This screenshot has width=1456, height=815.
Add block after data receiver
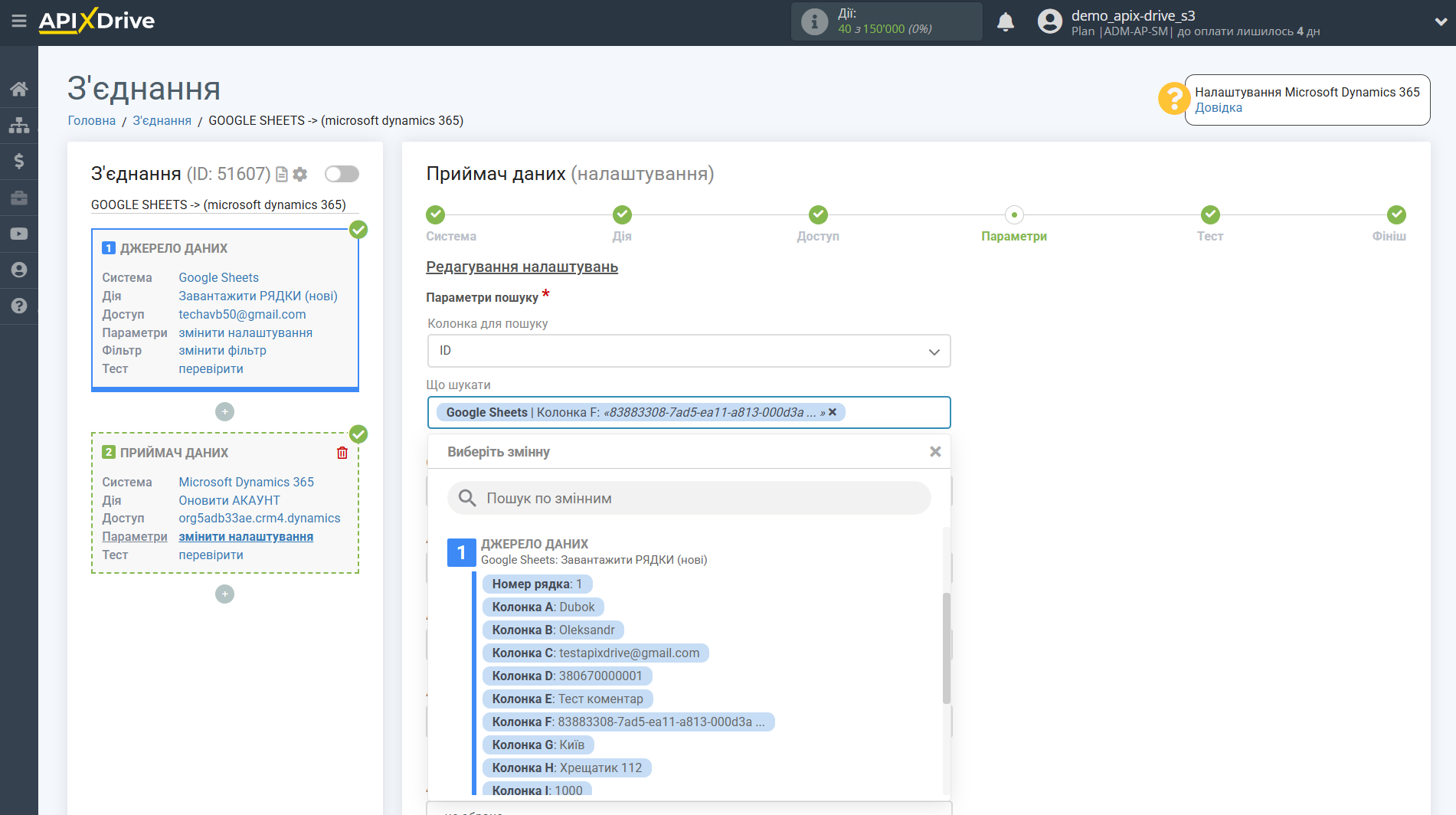click(224, 594)
